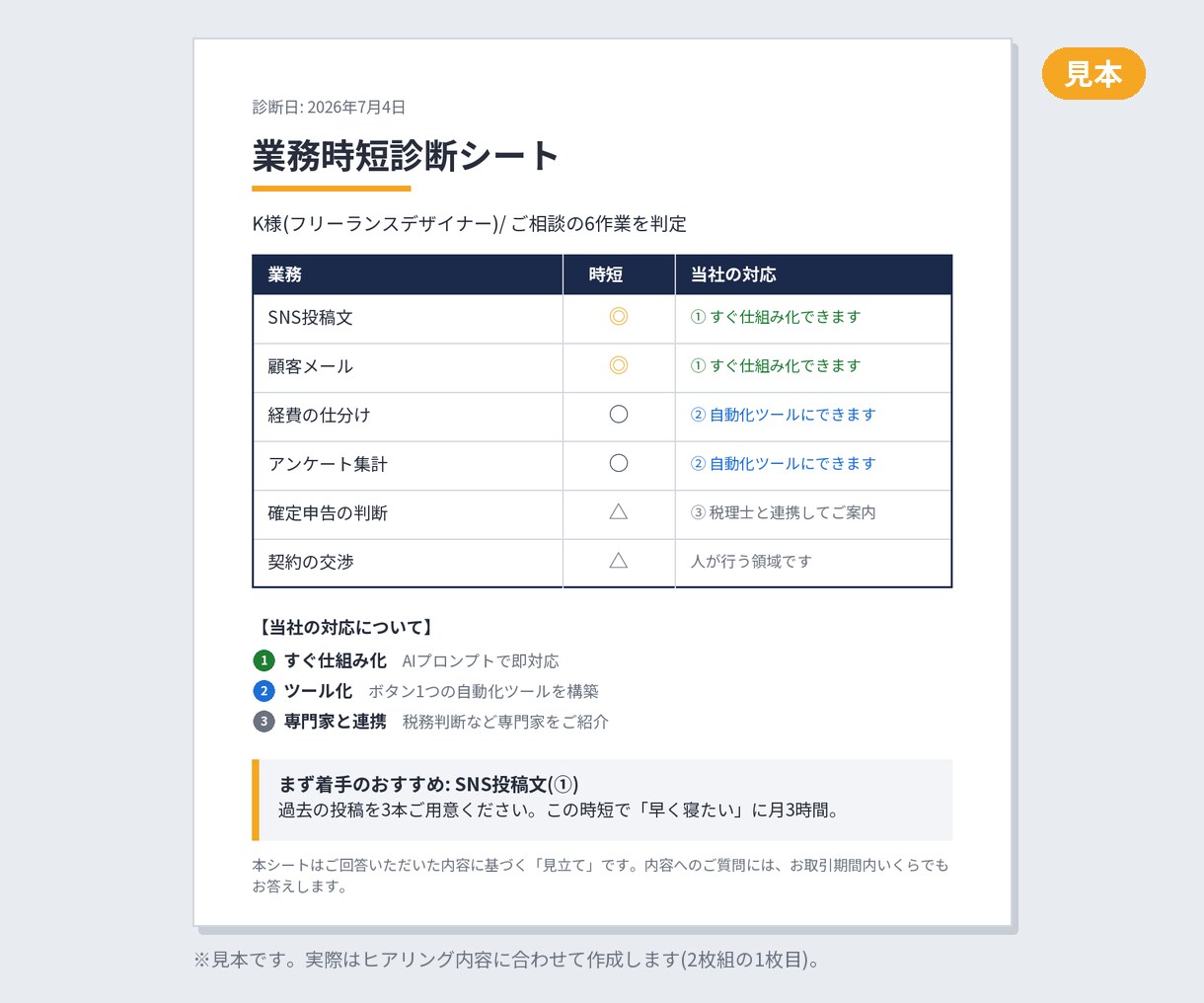Screen dimensions: 1204x1003
Task: Click ③ 税理士と連携してご案内 text
Action: (x=783, y=512)
